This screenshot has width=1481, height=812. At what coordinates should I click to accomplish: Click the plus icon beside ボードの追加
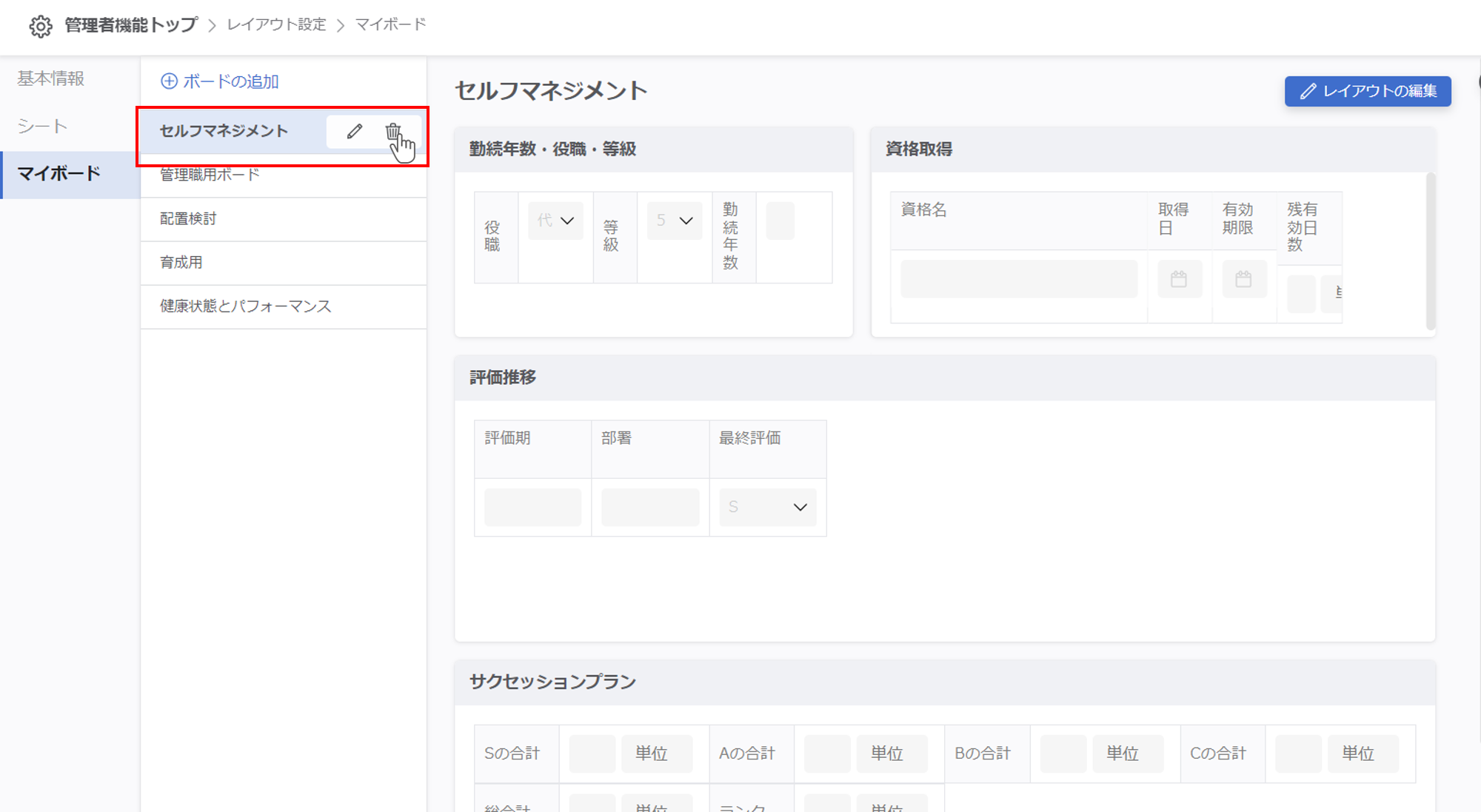point(169,81)
